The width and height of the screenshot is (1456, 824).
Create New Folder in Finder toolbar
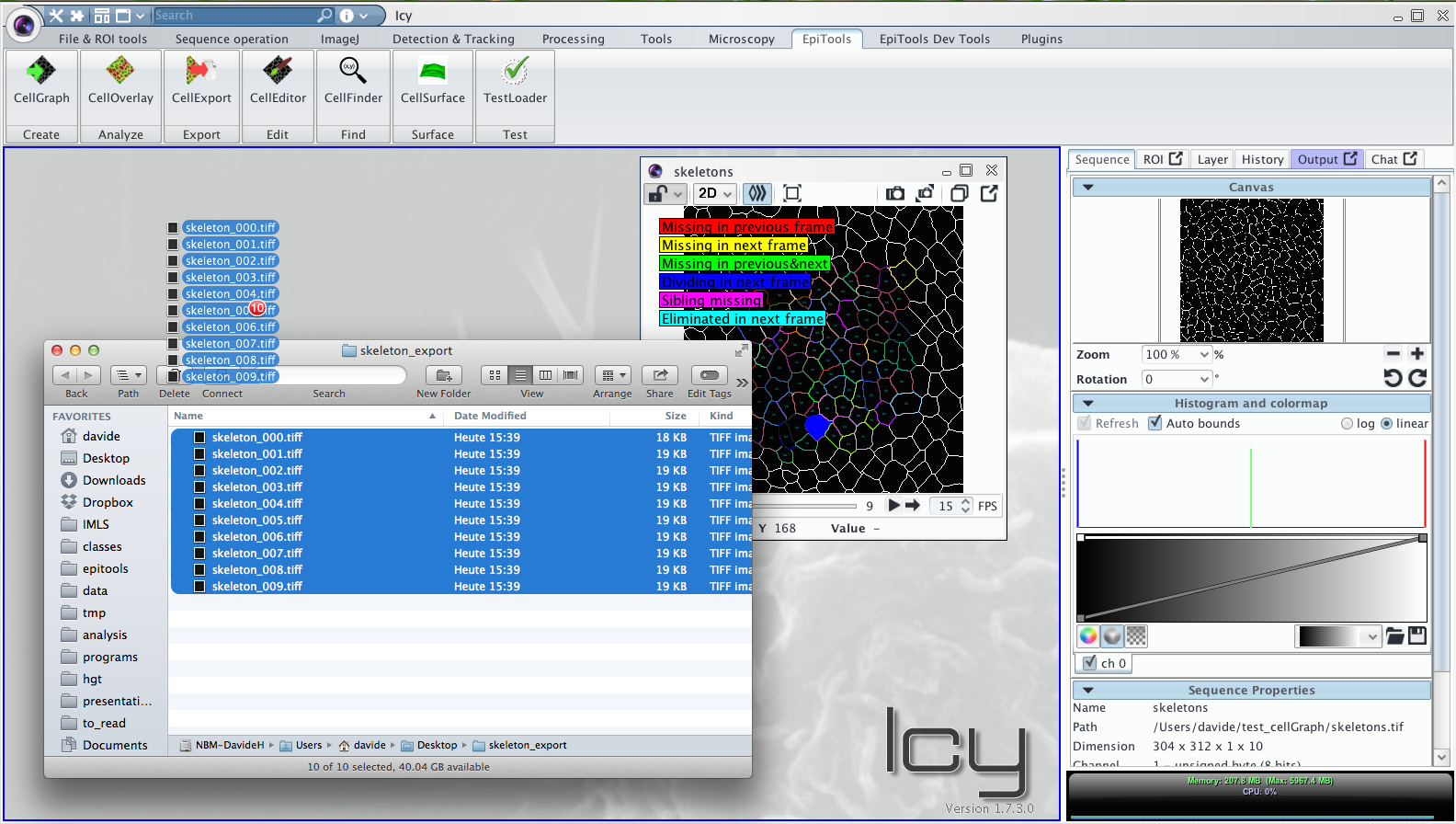point(444,375)
